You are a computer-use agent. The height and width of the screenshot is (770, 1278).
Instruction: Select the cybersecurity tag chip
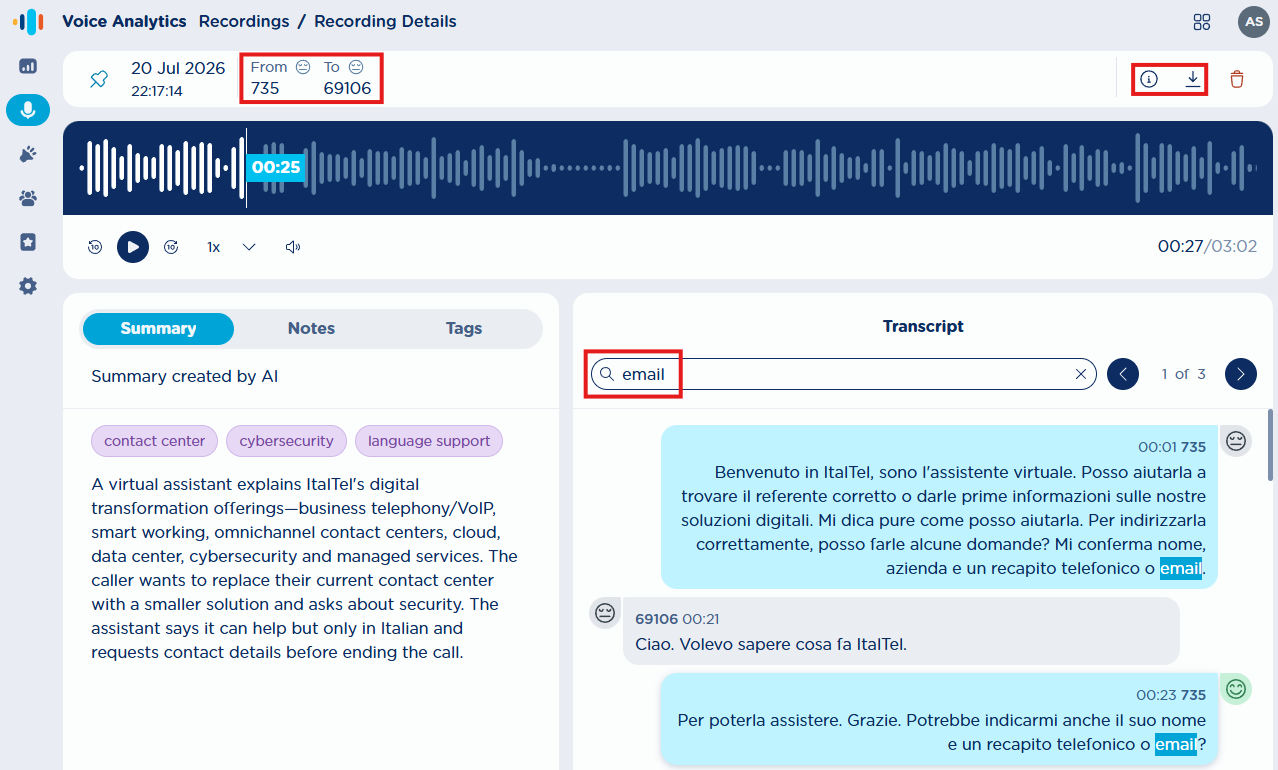286,441
